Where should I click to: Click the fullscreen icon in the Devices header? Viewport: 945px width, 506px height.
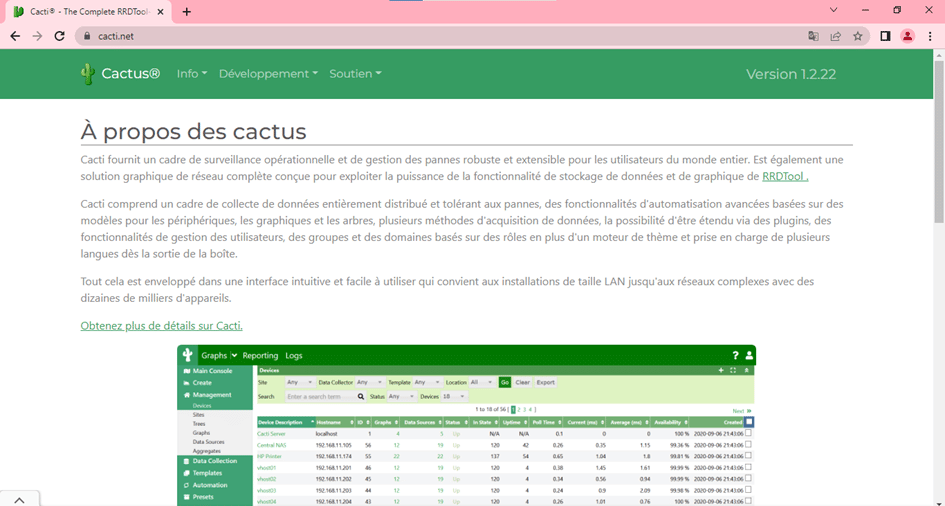tap(733, 370)
